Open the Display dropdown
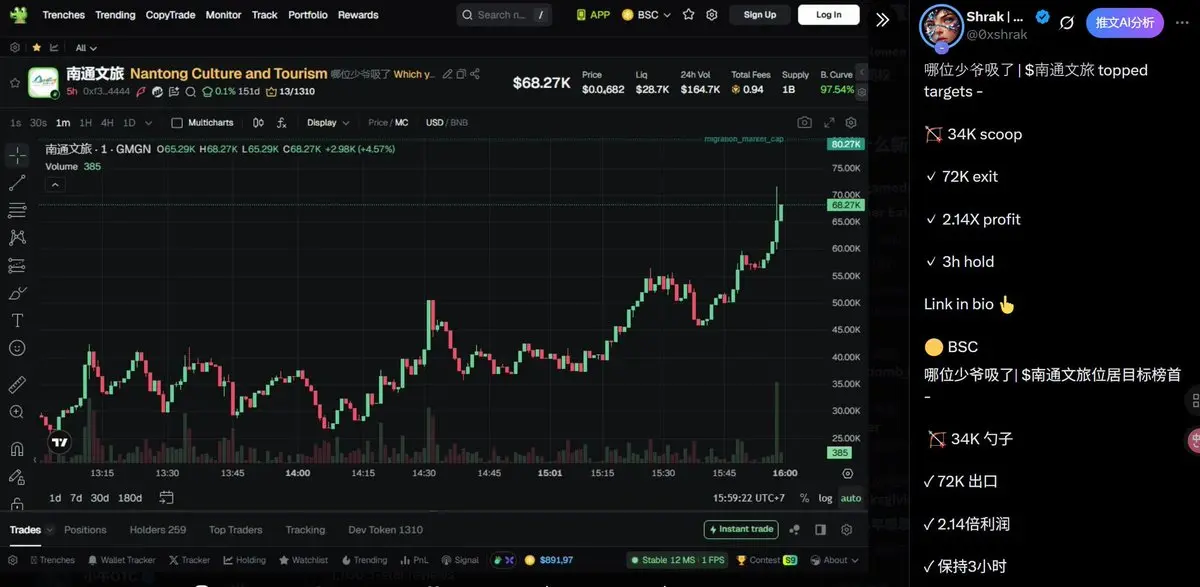Viewport: 1200px width, 587px height. 328,122
